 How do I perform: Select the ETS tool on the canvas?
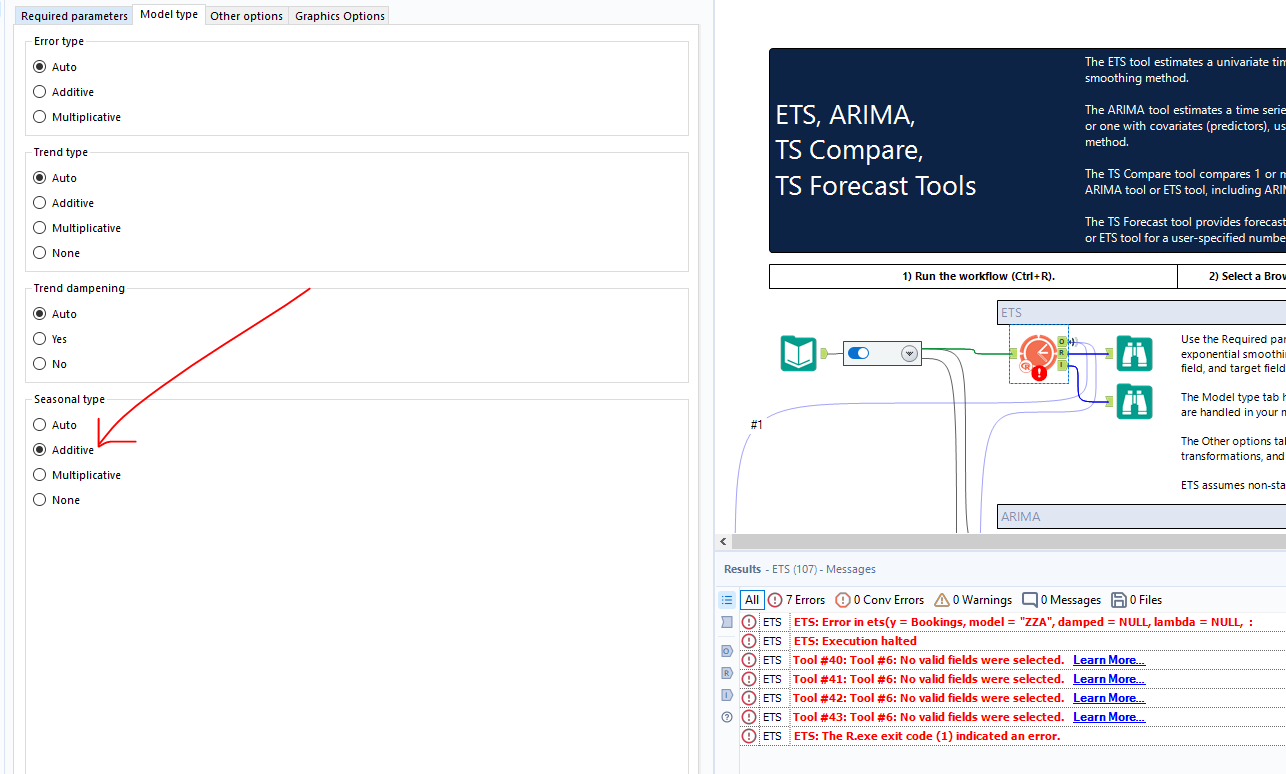tap(1038, 353)
